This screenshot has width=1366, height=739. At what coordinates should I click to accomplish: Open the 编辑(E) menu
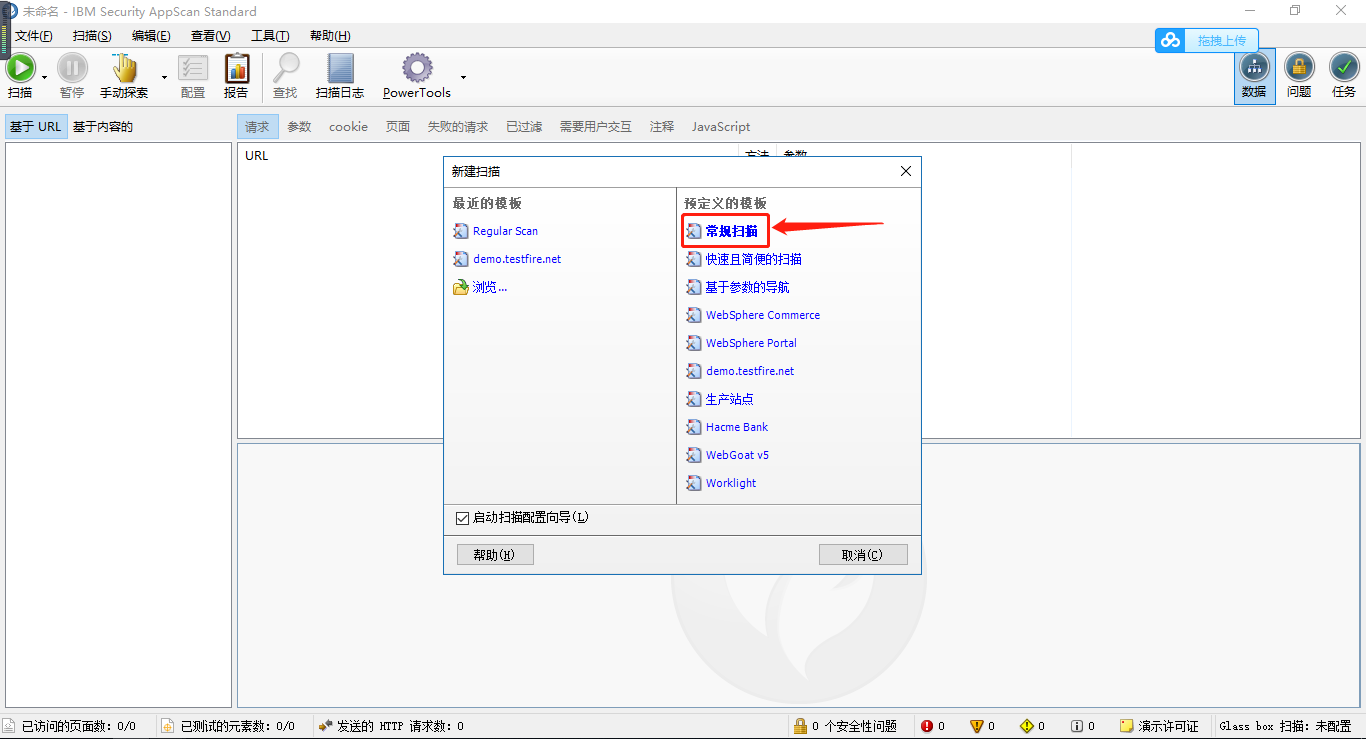[151, 36]
